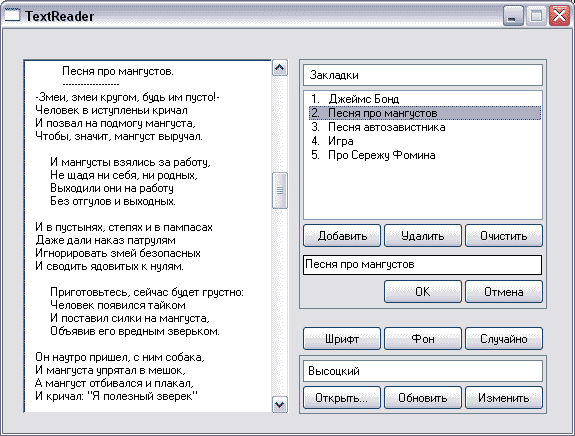575x436 pixels.
Task: Select bookmark 4. Игра
Action: (x=425, y=141)
